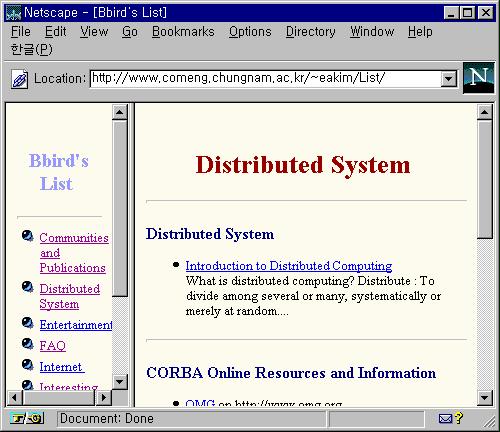Click inside the Location URL field
The width and height of the screenshot is (500, 432).
265,79
